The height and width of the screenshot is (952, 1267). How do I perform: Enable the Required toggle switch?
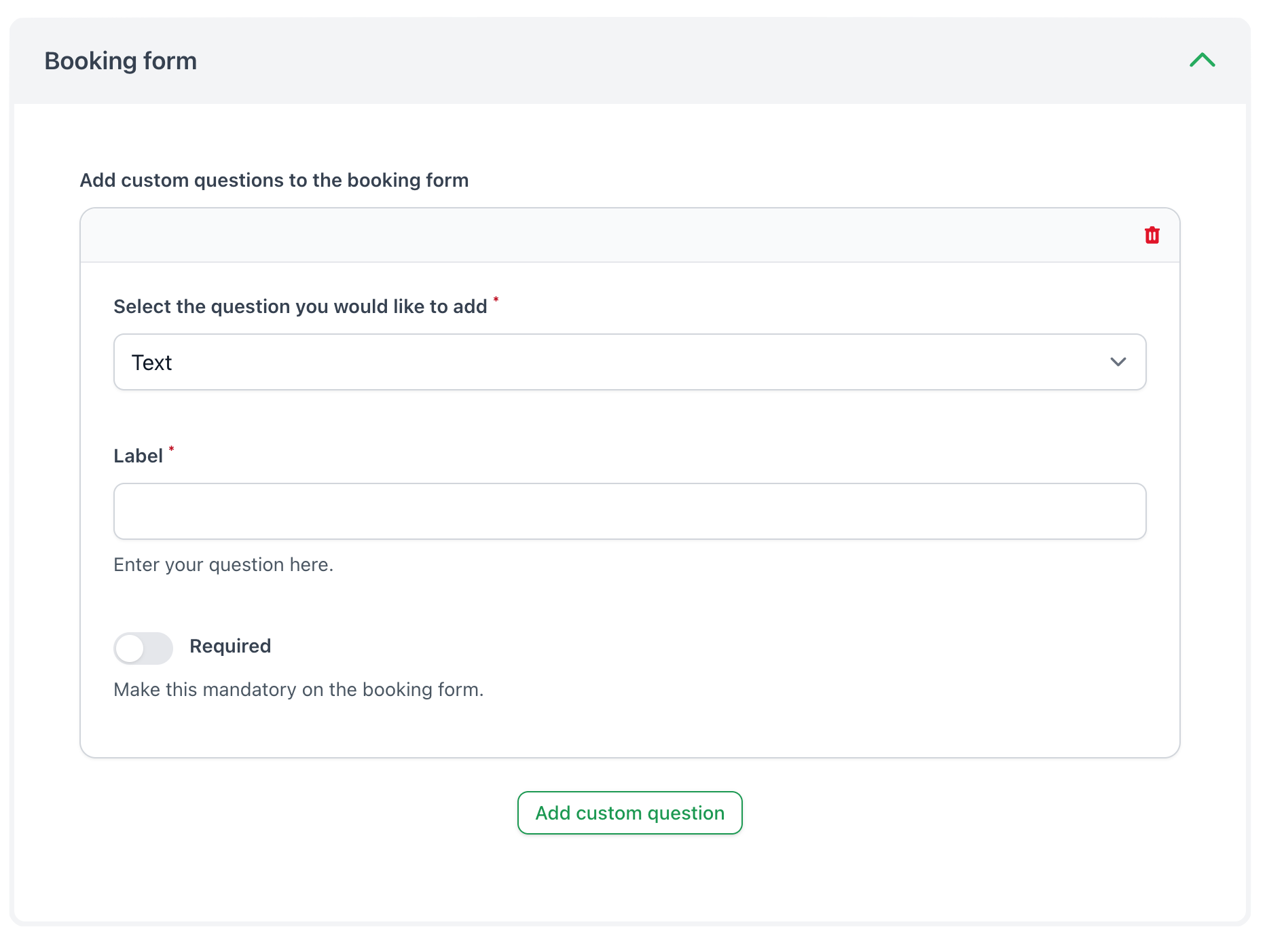click(143, 648)
